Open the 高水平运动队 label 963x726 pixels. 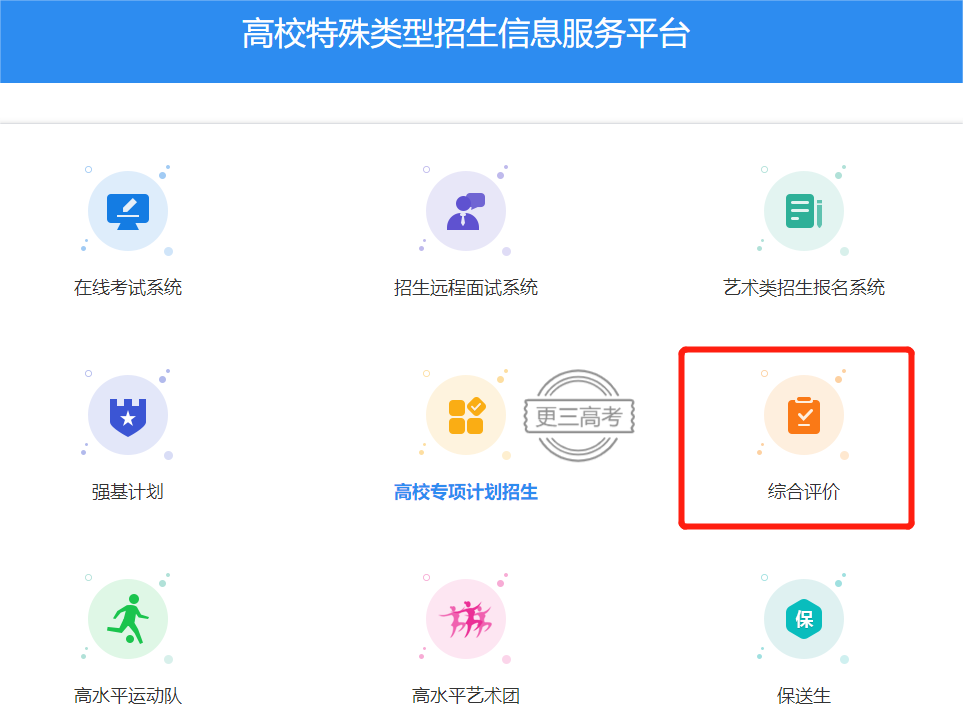(x=128, y=695)
